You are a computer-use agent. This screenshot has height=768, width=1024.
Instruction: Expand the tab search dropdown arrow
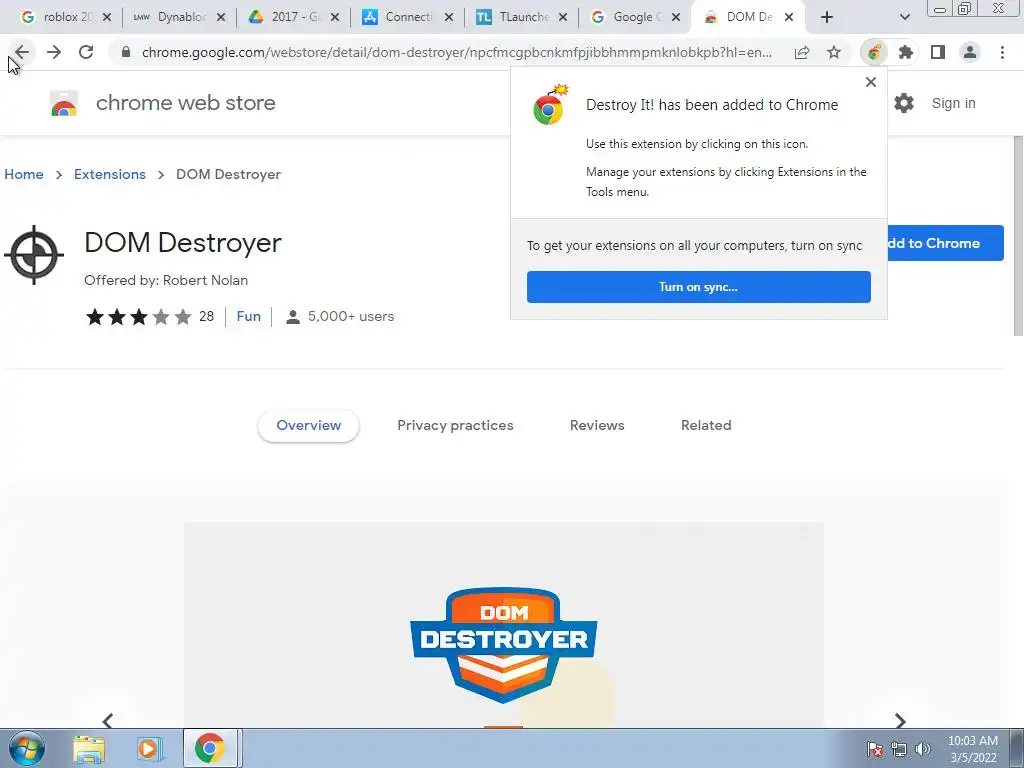tap(904, 18)
